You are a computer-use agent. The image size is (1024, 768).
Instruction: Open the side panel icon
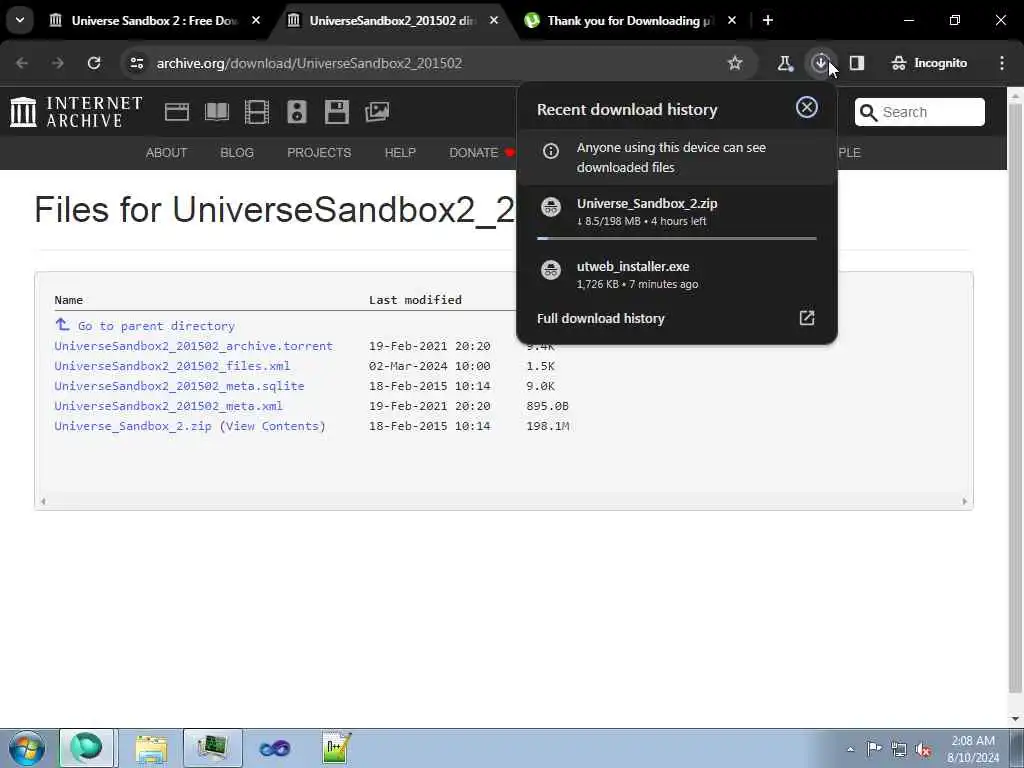pos(857,63)
